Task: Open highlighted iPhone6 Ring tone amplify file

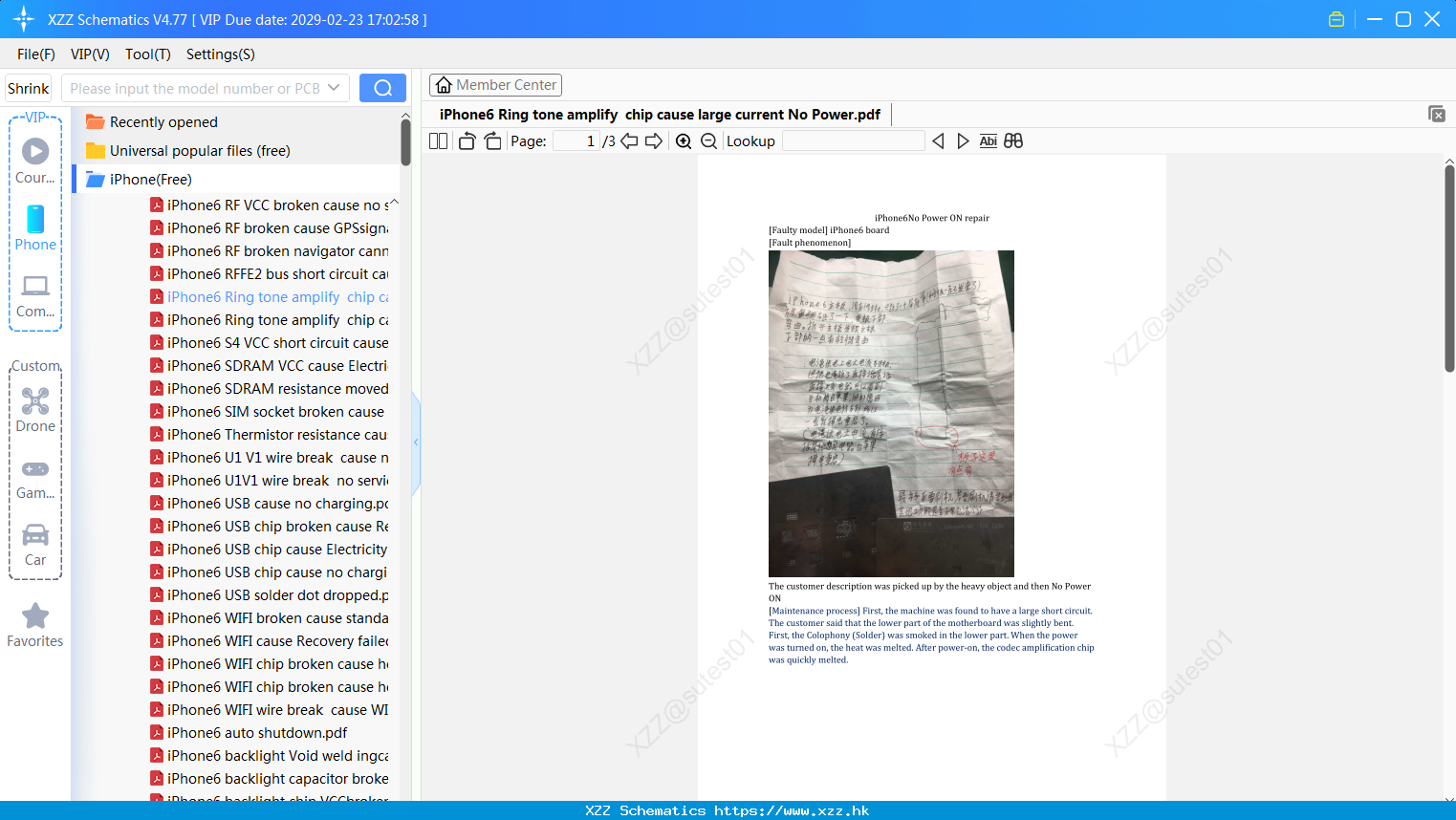Action: (270, 297)
